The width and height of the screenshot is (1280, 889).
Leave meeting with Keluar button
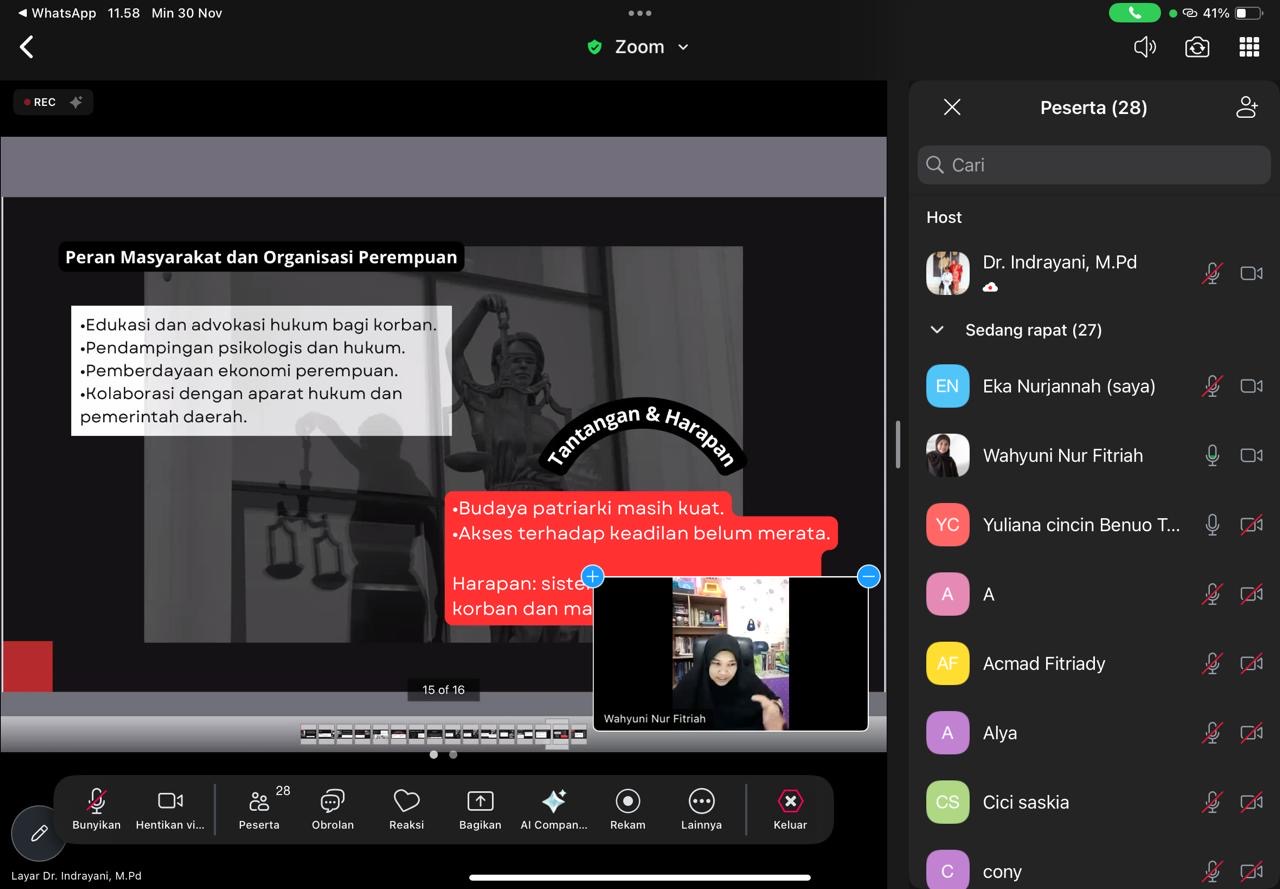tap(789, 808)
